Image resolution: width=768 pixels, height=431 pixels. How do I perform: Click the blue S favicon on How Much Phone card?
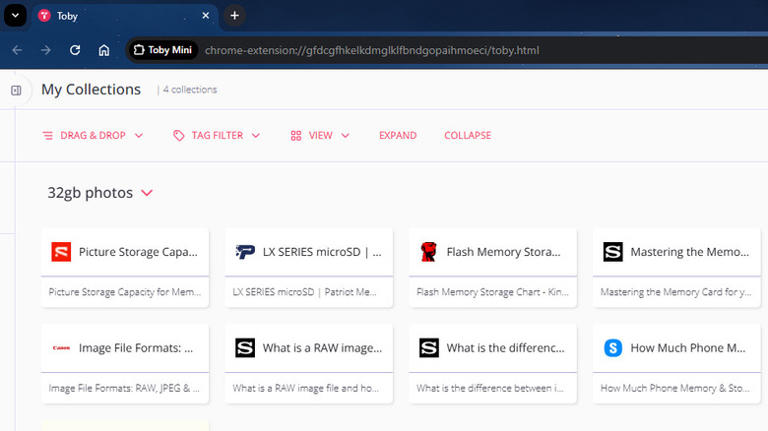pyautogui.click(x=613, y=348)
